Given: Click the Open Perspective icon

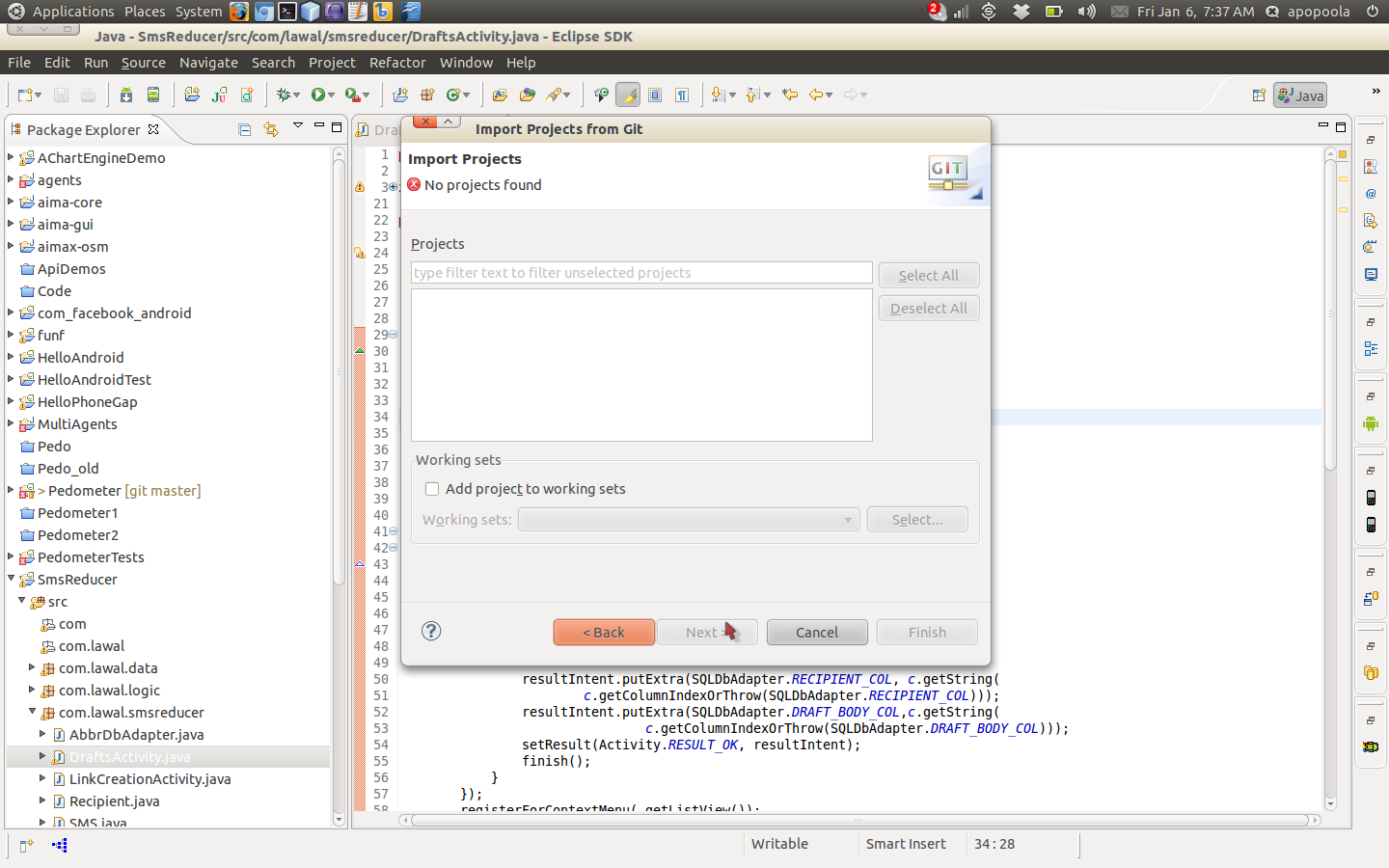Looking at the screenshot, I should tap(1258, 95).
